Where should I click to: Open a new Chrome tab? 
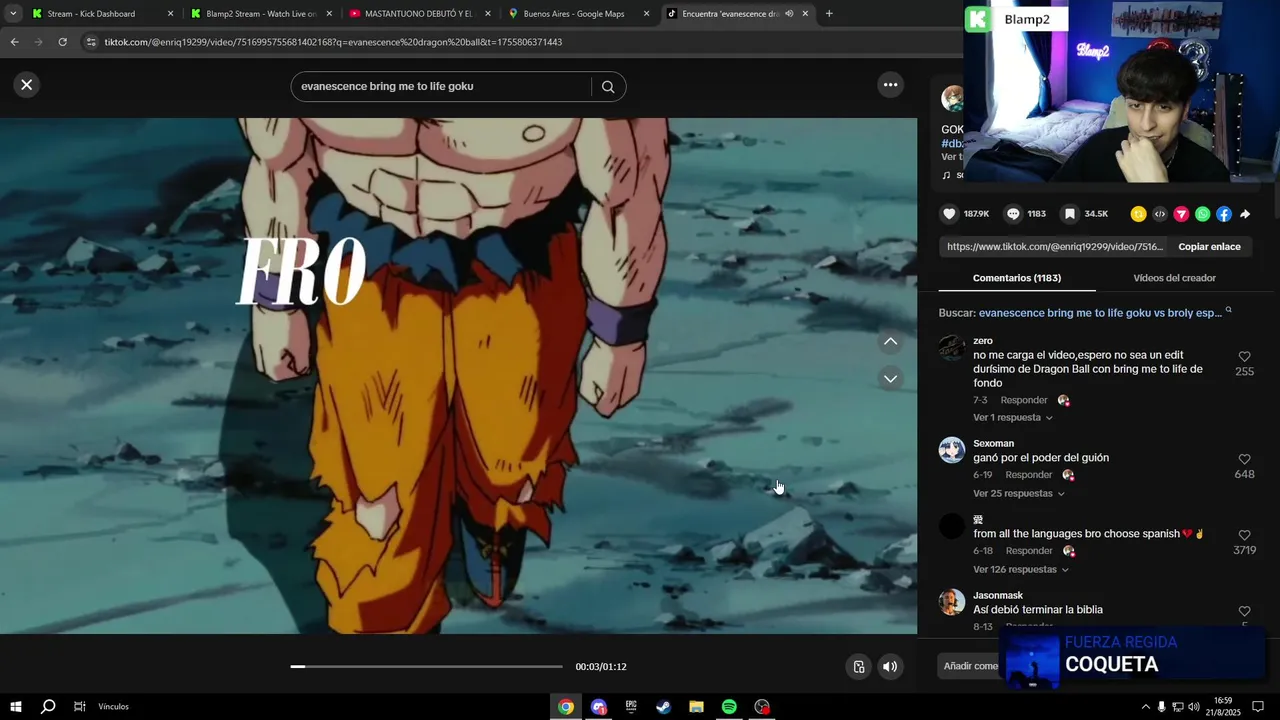coord(829,14)
